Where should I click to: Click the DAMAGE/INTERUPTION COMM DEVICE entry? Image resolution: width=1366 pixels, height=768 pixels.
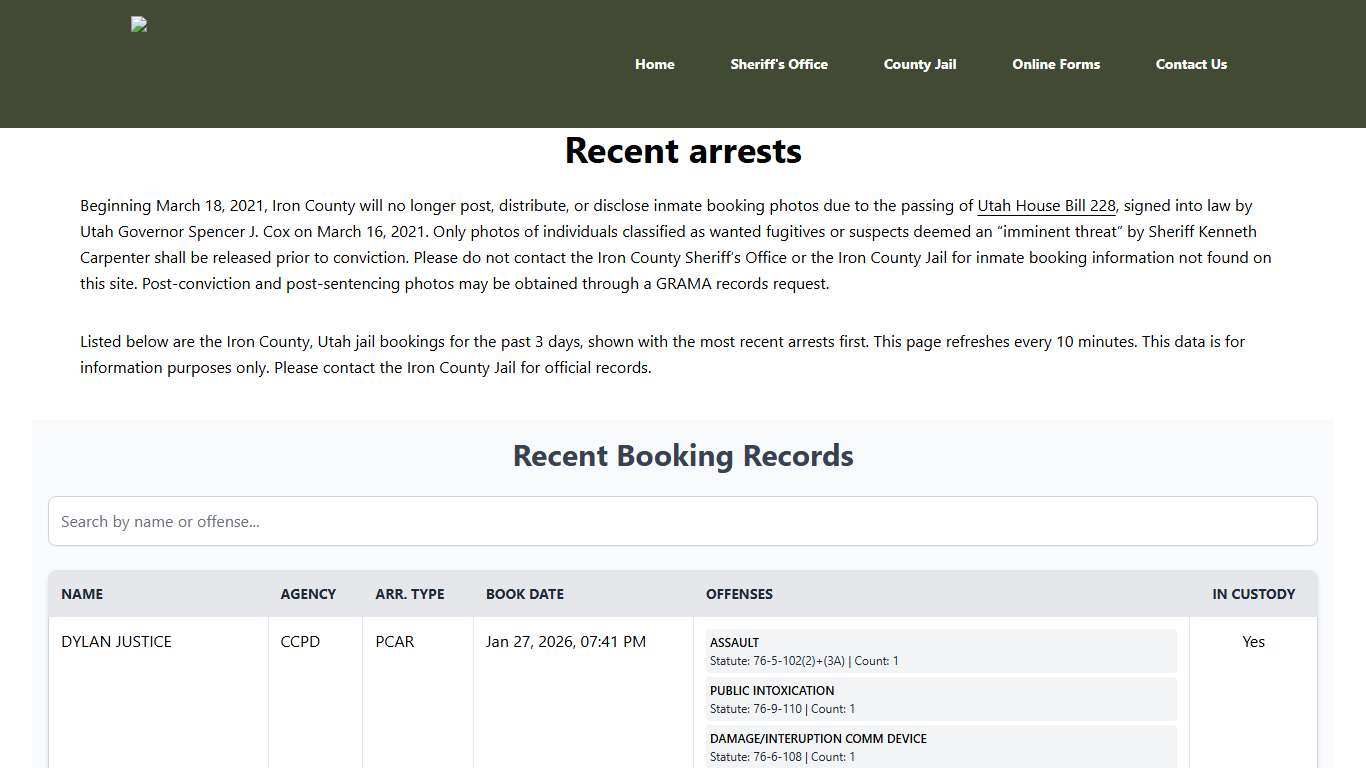tap(940, 747)
